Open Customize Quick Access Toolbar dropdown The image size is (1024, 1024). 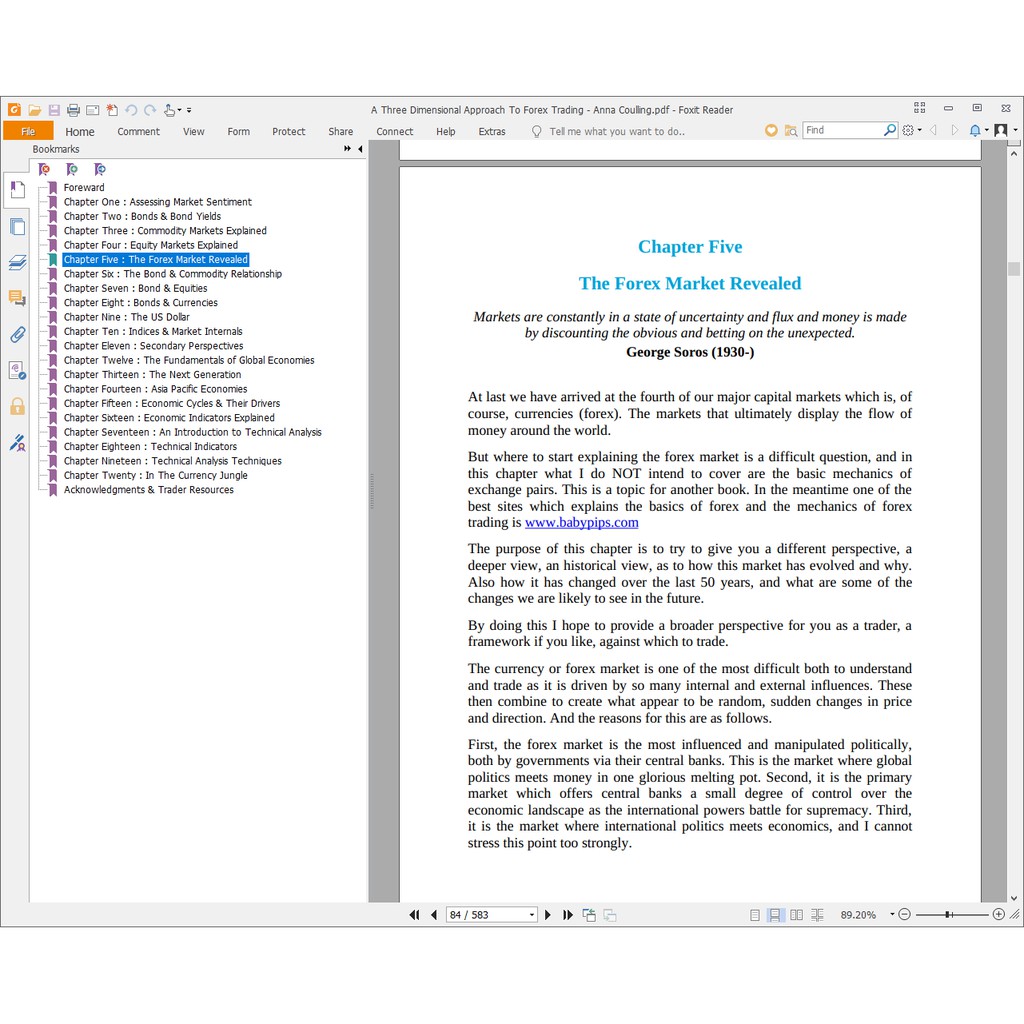pyautogui.click(x=189, y=110)
